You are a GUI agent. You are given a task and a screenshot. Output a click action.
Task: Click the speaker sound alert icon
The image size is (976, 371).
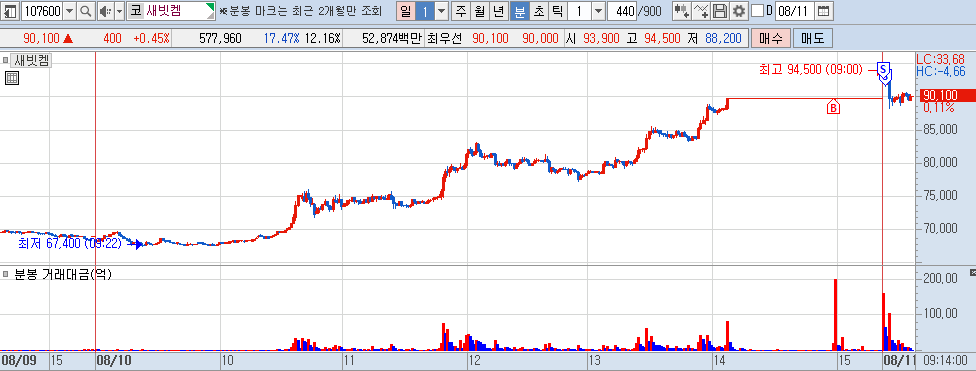pyautogui.click(x=105, y=11)
